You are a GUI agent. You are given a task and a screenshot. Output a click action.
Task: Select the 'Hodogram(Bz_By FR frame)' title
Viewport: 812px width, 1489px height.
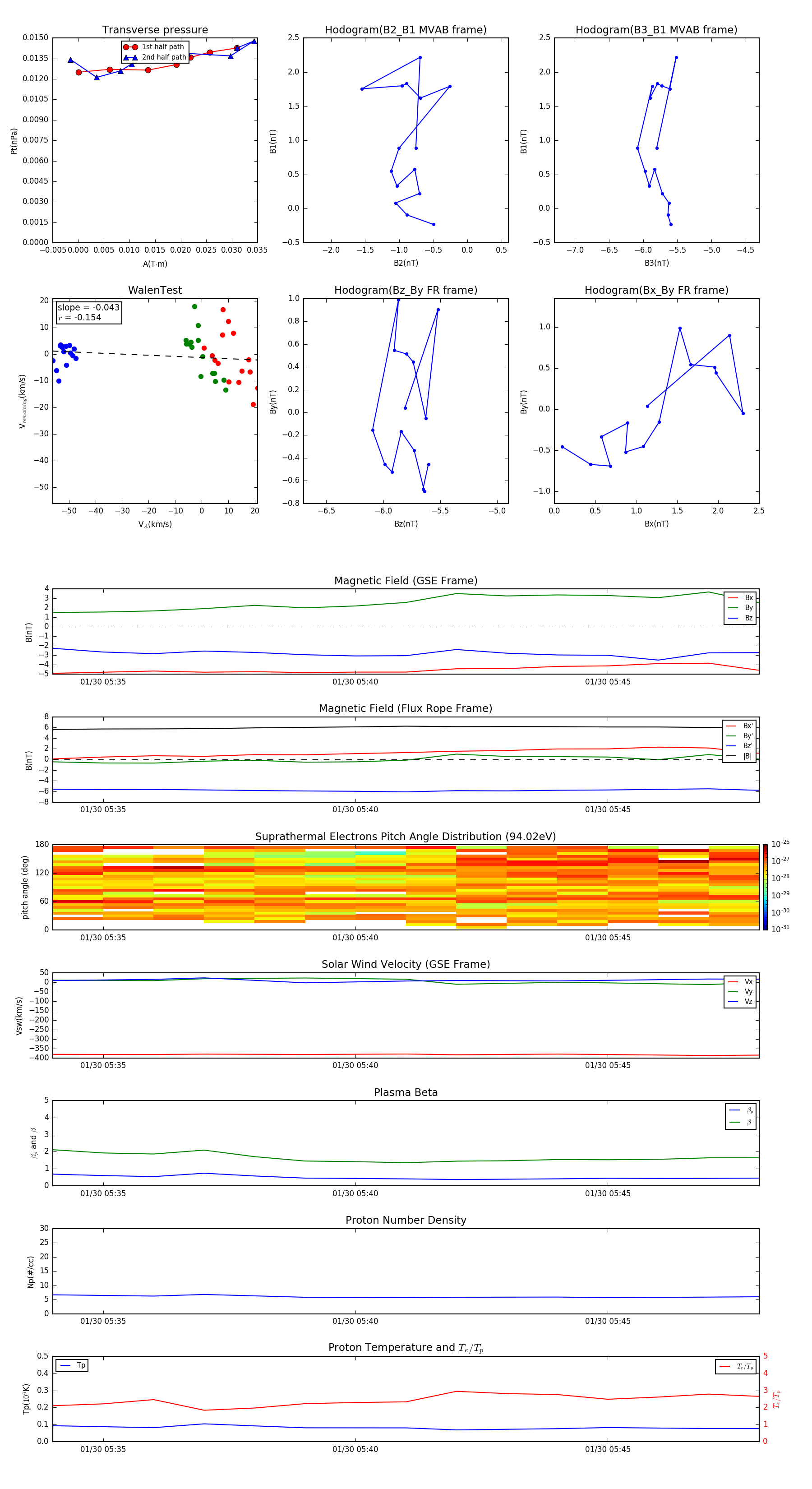406,290
